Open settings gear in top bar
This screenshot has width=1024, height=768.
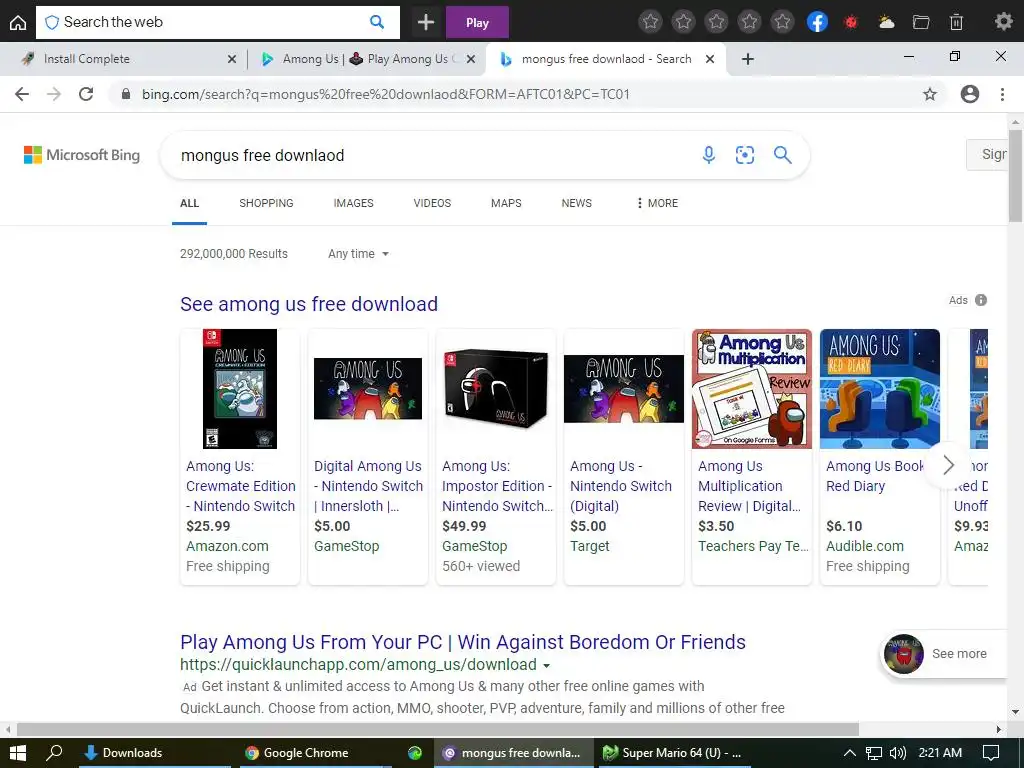coord(1003,22)
